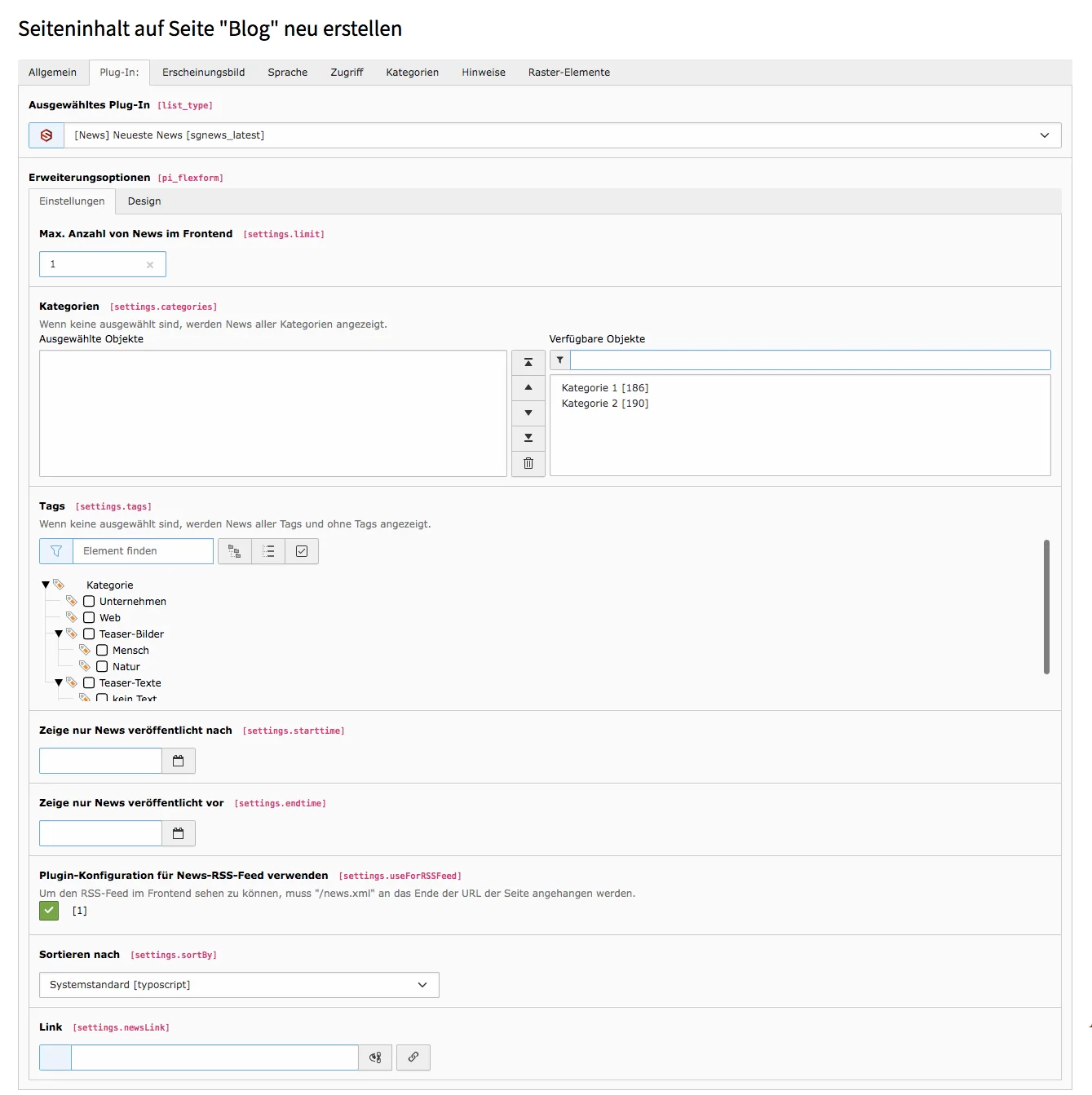Enable the Mensch tag under Teaser-Bilder
The image size is (1092, 1095).
(103, 650)
